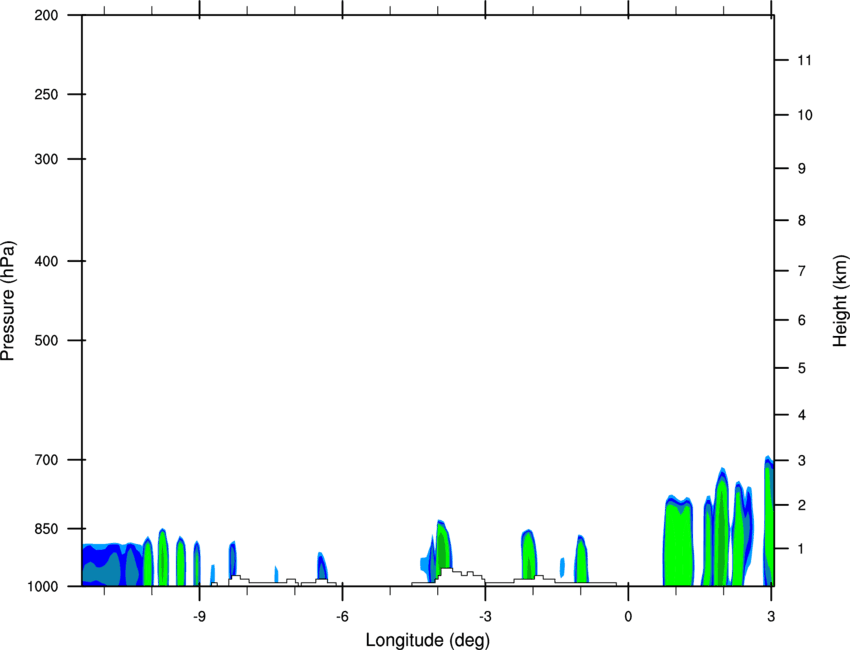Click the 'Longitude (deg)' axis title
Viewport: 850px width, 650px height.
(428, 640)
